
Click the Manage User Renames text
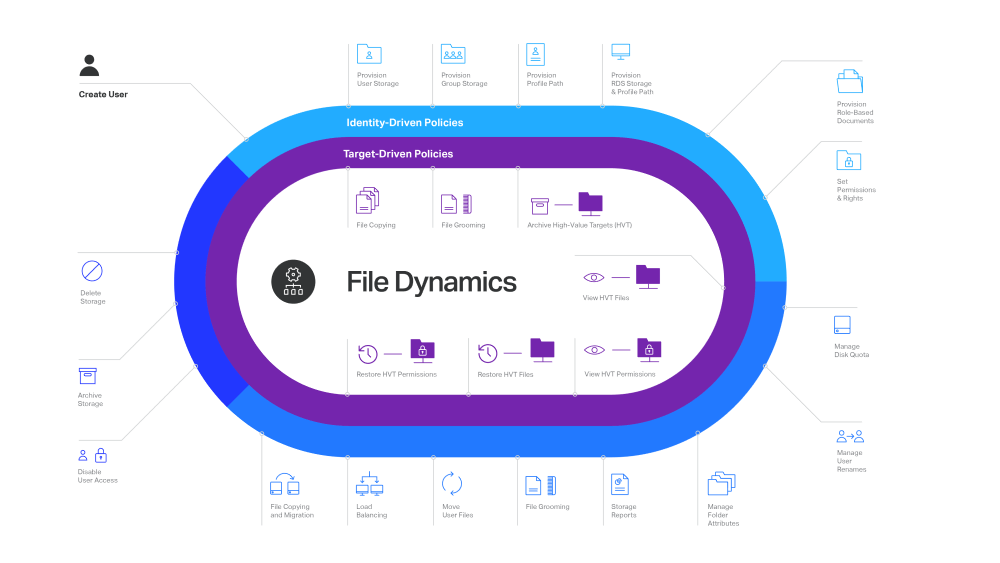pos(851,461)
